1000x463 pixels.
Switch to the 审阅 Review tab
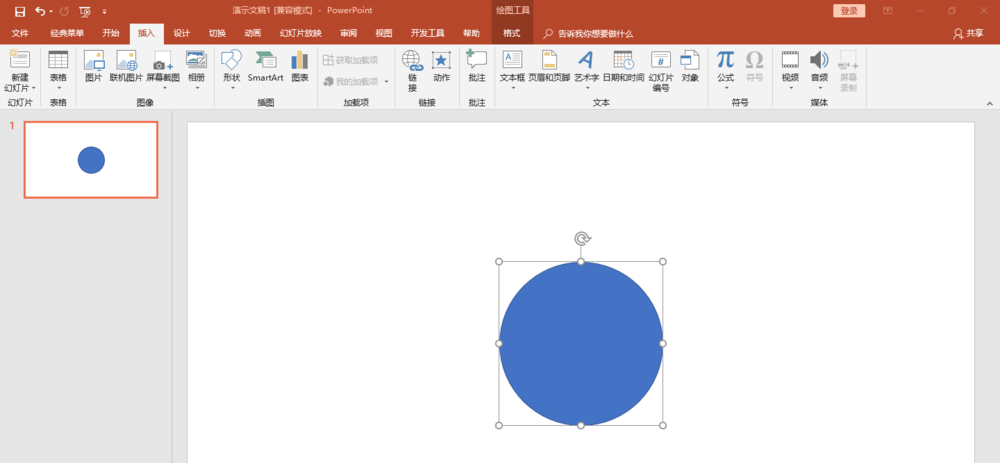tap(348, 33)
